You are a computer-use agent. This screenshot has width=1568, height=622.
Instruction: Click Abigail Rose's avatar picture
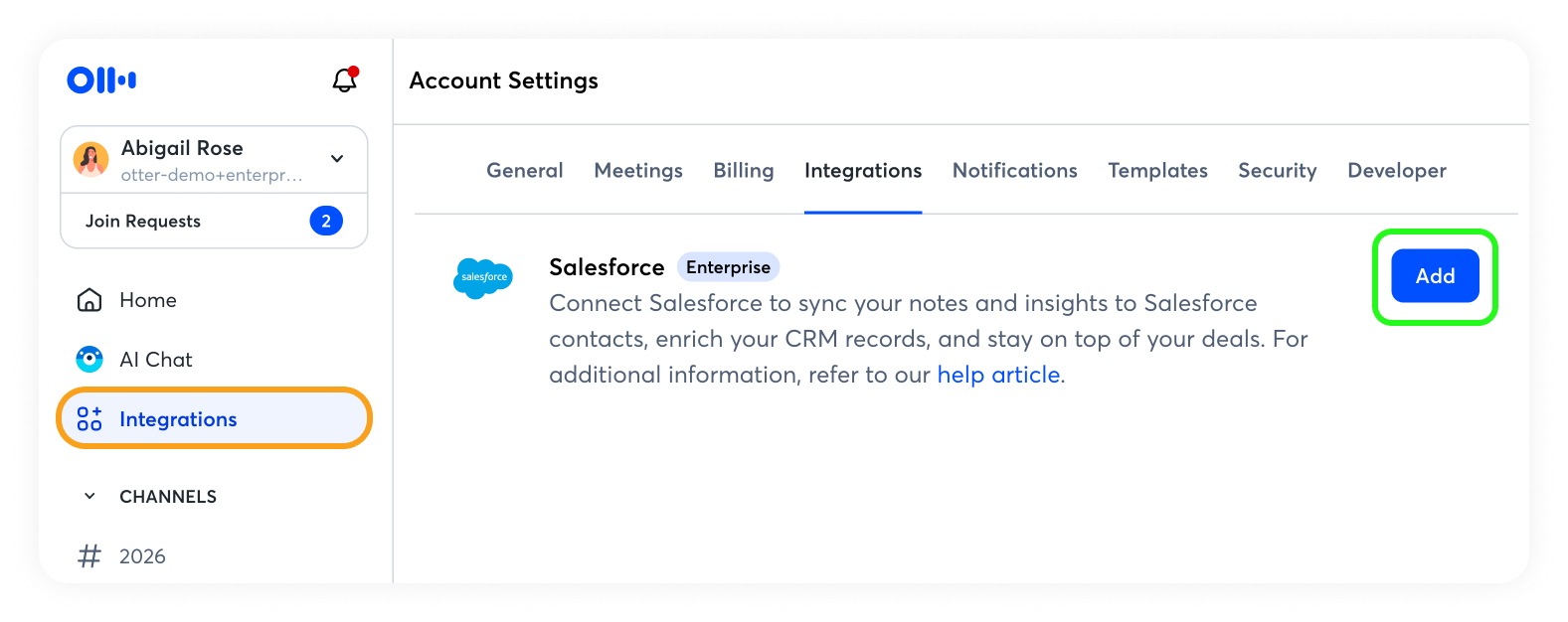click(x=91, y=159)
